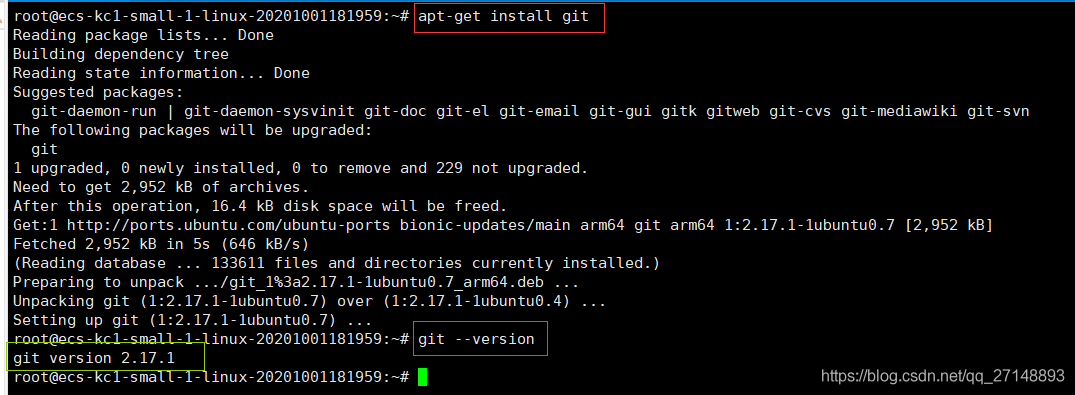Click the 'Suggested packages:' heading line
This screenshot has height=395, width=1075.
(x=98, y=92)
